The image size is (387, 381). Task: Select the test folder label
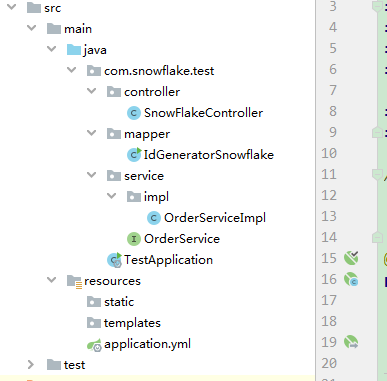75,365
